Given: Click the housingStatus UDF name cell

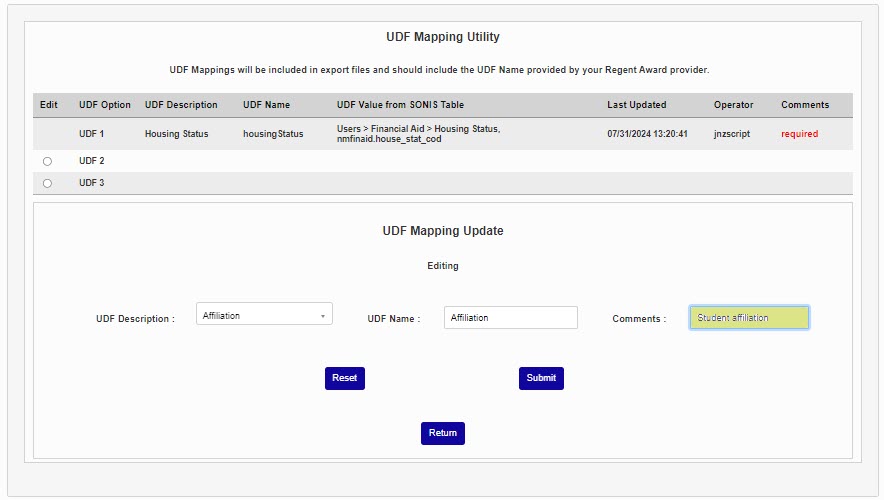Looking at the screenshot, I should [273, 134].
